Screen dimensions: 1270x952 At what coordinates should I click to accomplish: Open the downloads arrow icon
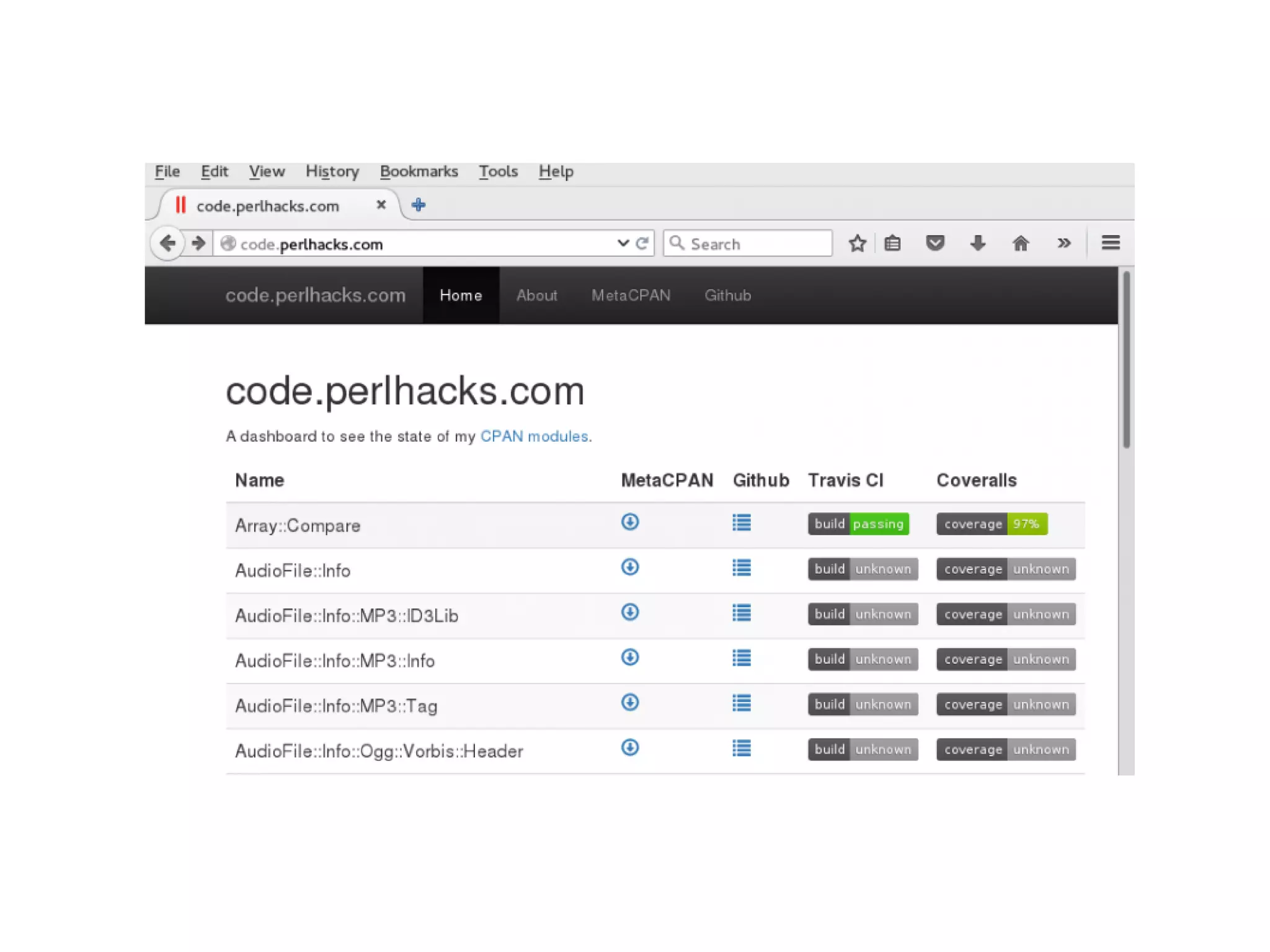977,243
